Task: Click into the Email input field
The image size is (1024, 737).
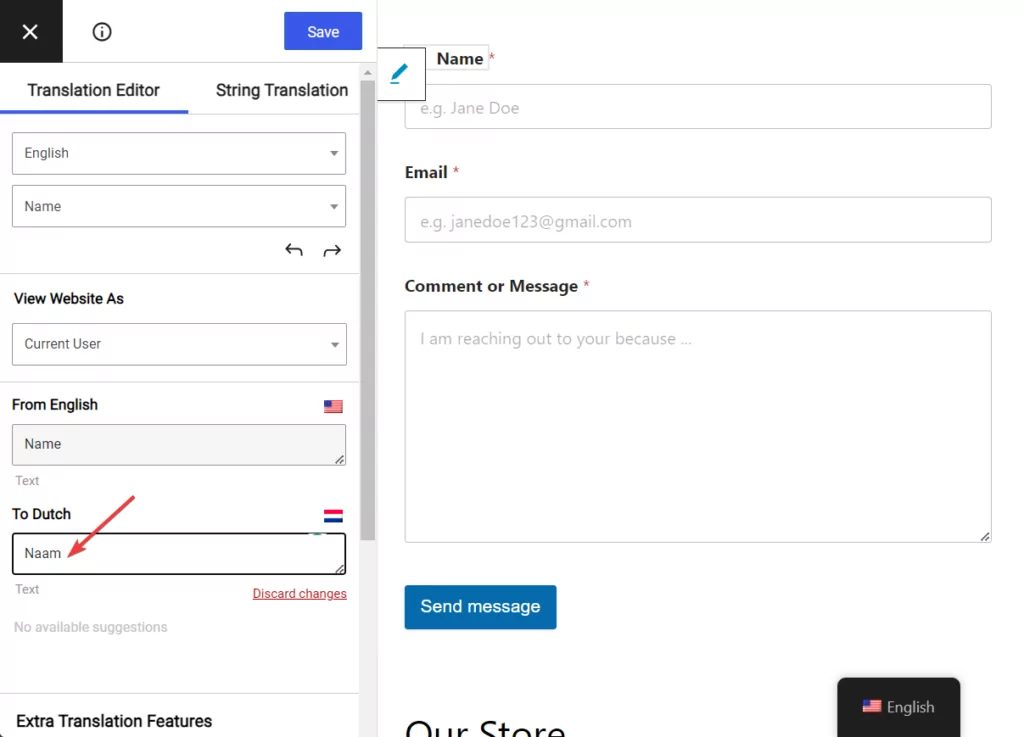Action: point(697,220)
